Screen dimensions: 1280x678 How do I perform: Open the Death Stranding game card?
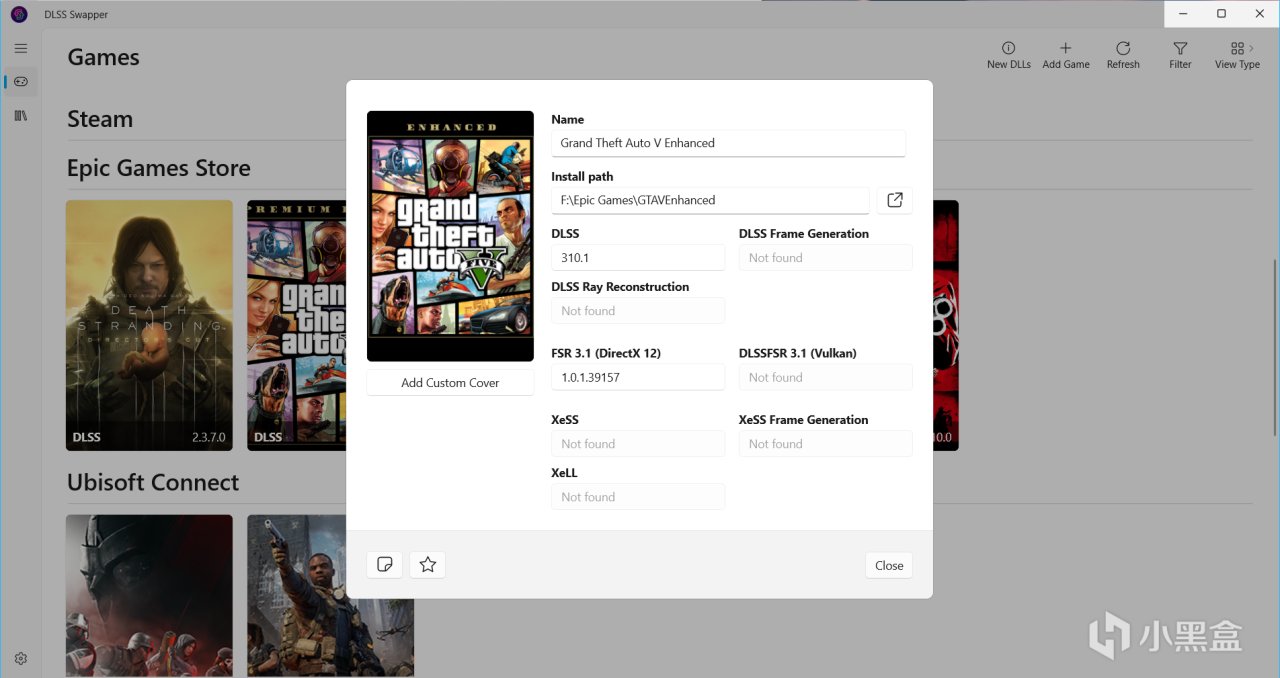tap(149, 325)
